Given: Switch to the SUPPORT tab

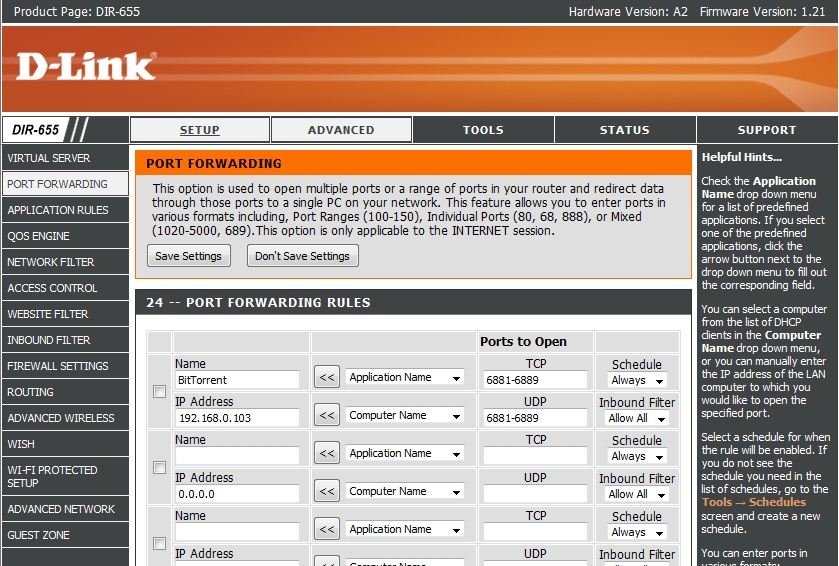Looking at the screenshot, I should click(x=767, y=130).
